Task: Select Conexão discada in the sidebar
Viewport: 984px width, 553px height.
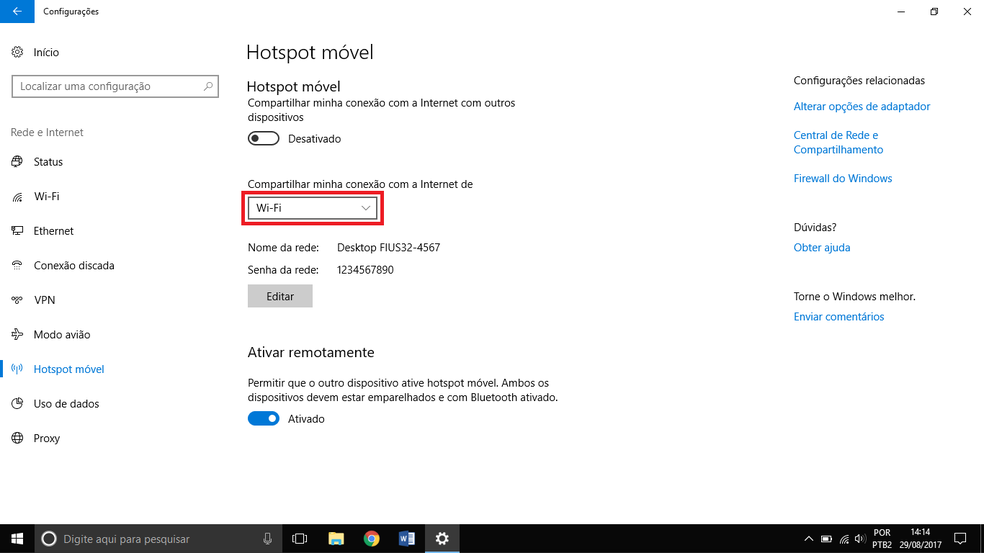Action: tap(74, 266)
